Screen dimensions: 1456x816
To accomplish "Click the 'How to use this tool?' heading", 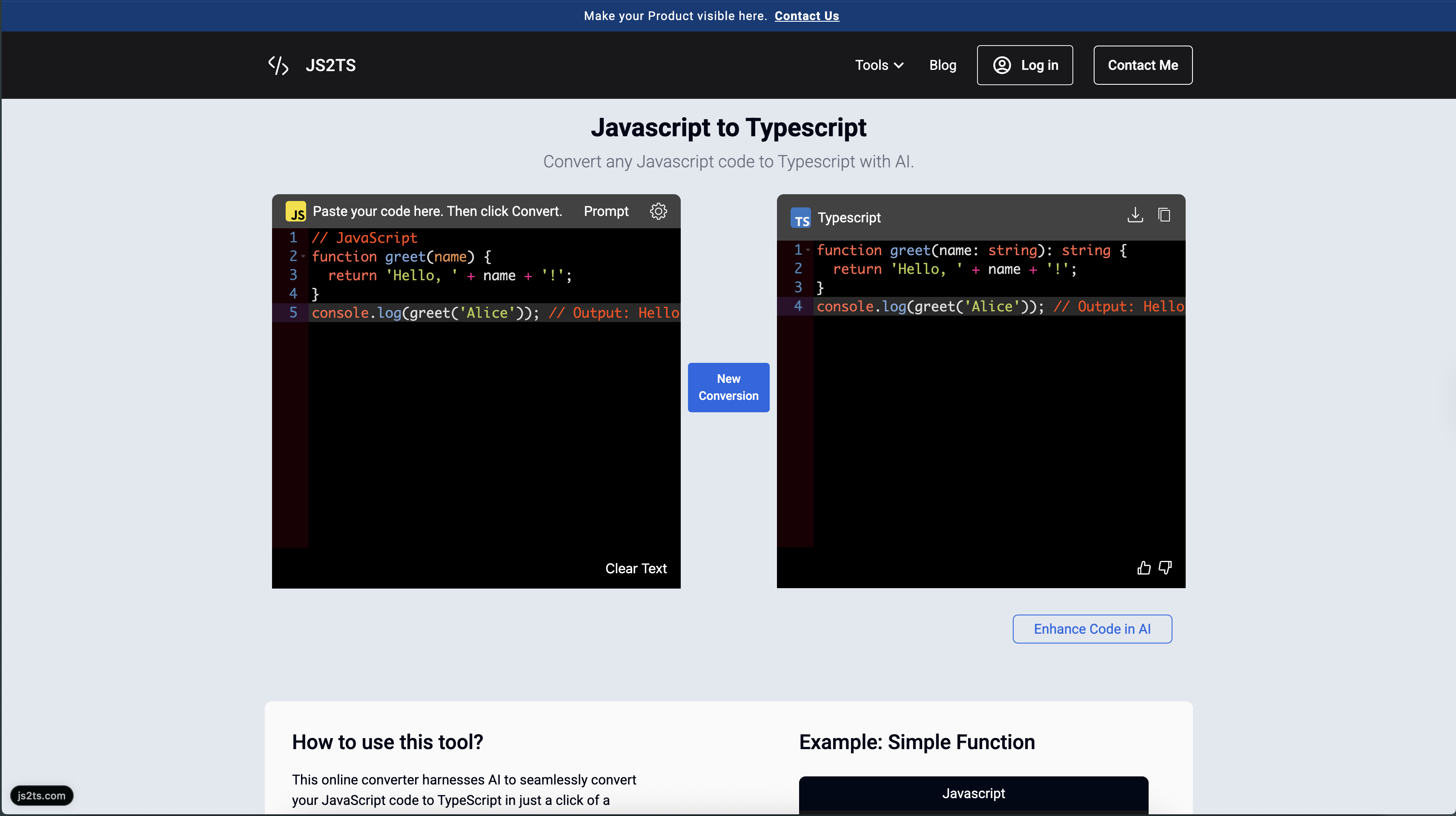I will click(387, 742).
